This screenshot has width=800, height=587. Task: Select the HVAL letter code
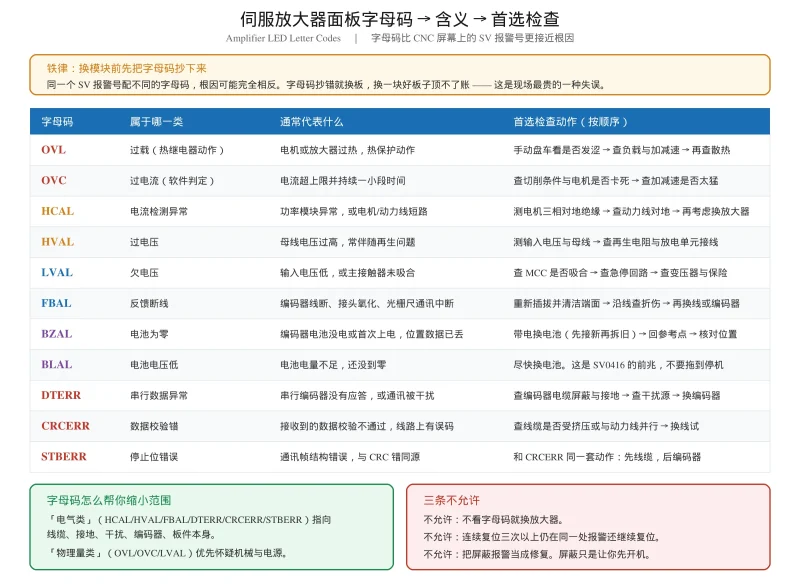pyautogui.click(x=58, y=242)
